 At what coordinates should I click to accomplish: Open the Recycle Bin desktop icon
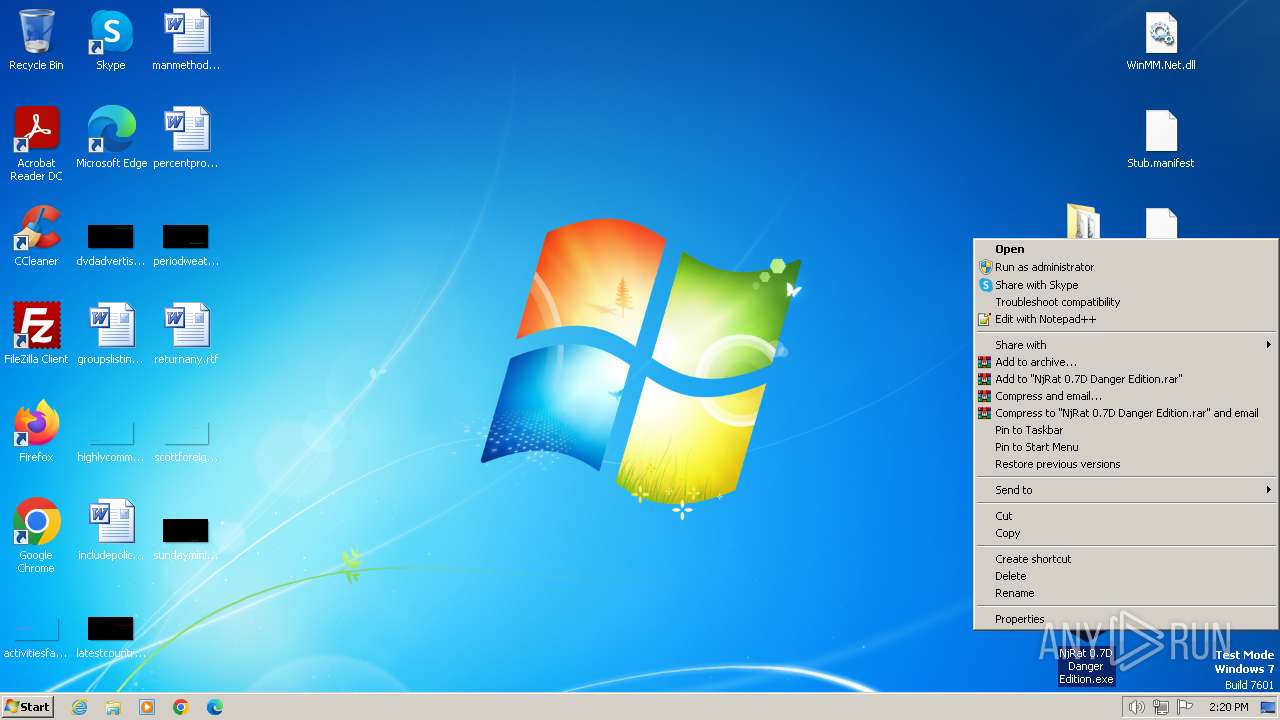click(36, 41)
